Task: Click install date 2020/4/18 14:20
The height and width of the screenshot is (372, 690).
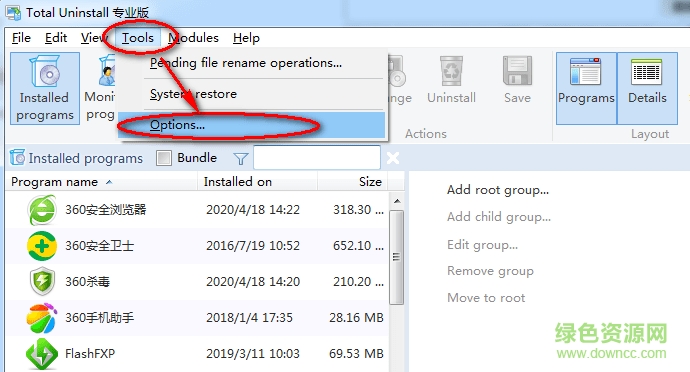Action: [253, 282]
